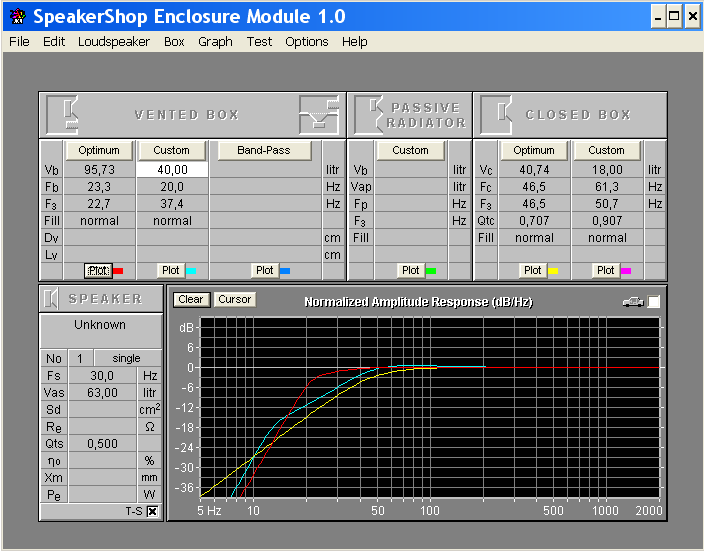
Task: Click the Normalized Amplitude Response graph title
Action: (418, 302)
